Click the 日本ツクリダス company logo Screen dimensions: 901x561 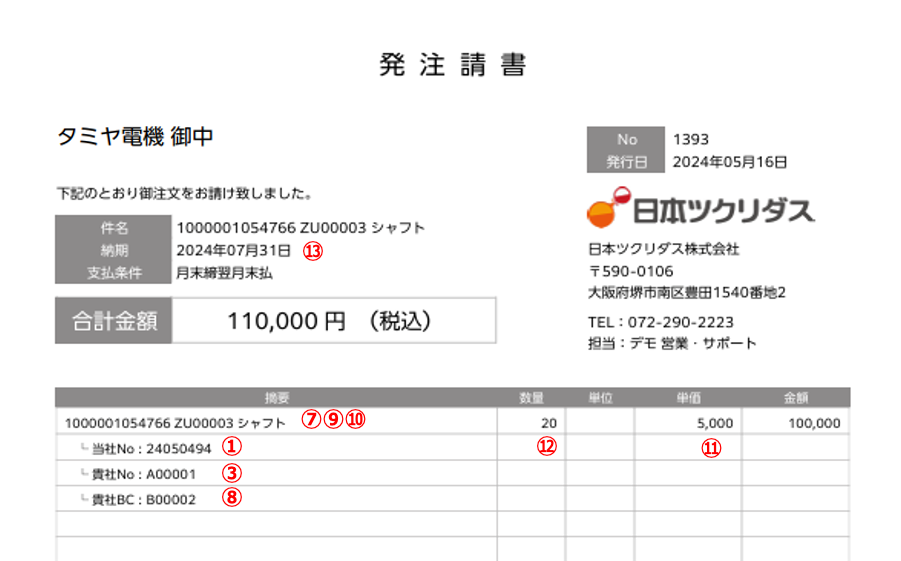[x=700, y=209]
